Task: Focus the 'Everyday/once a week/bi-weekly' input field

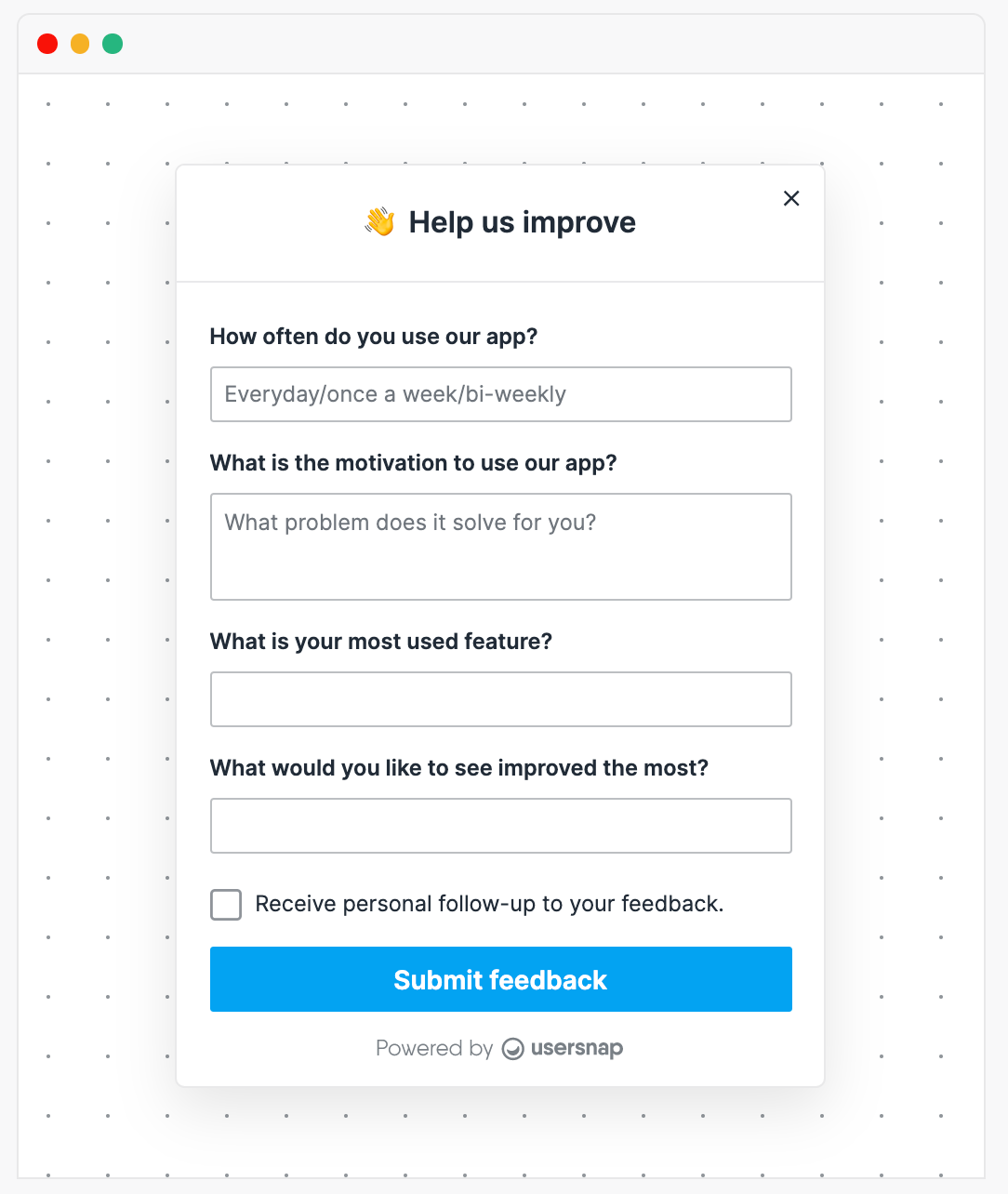Action: [x=501, y=394]
